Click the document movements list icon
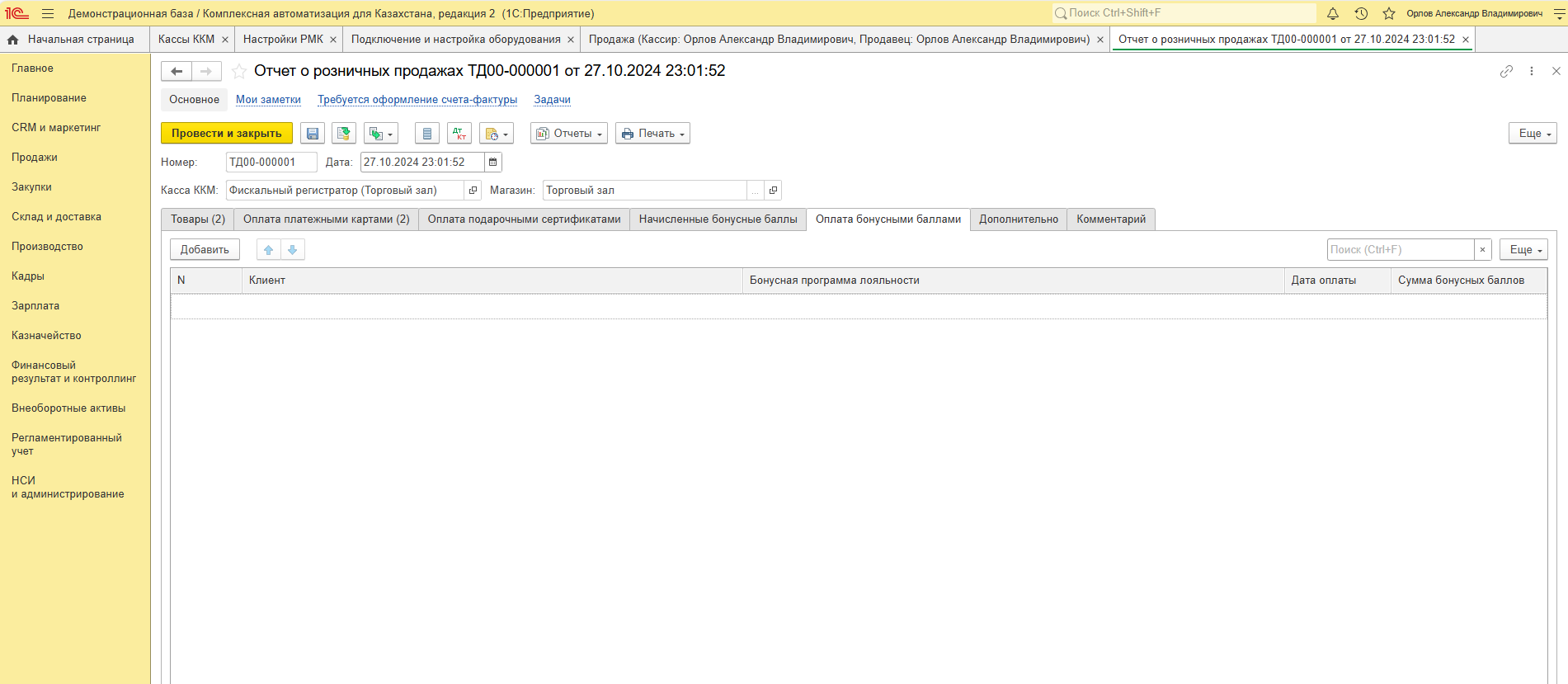1568x684 pixels. pos(426,134)
